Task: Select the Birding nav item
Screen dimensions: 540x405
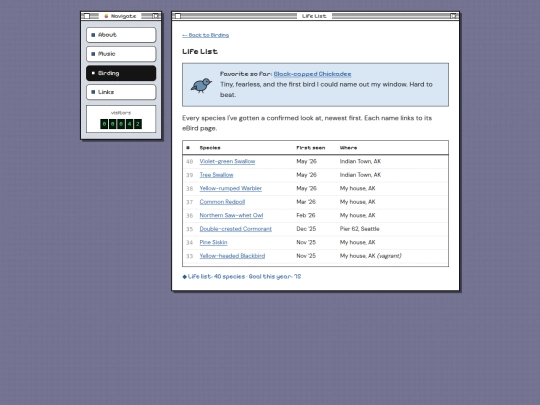Action: click(121, 73)
